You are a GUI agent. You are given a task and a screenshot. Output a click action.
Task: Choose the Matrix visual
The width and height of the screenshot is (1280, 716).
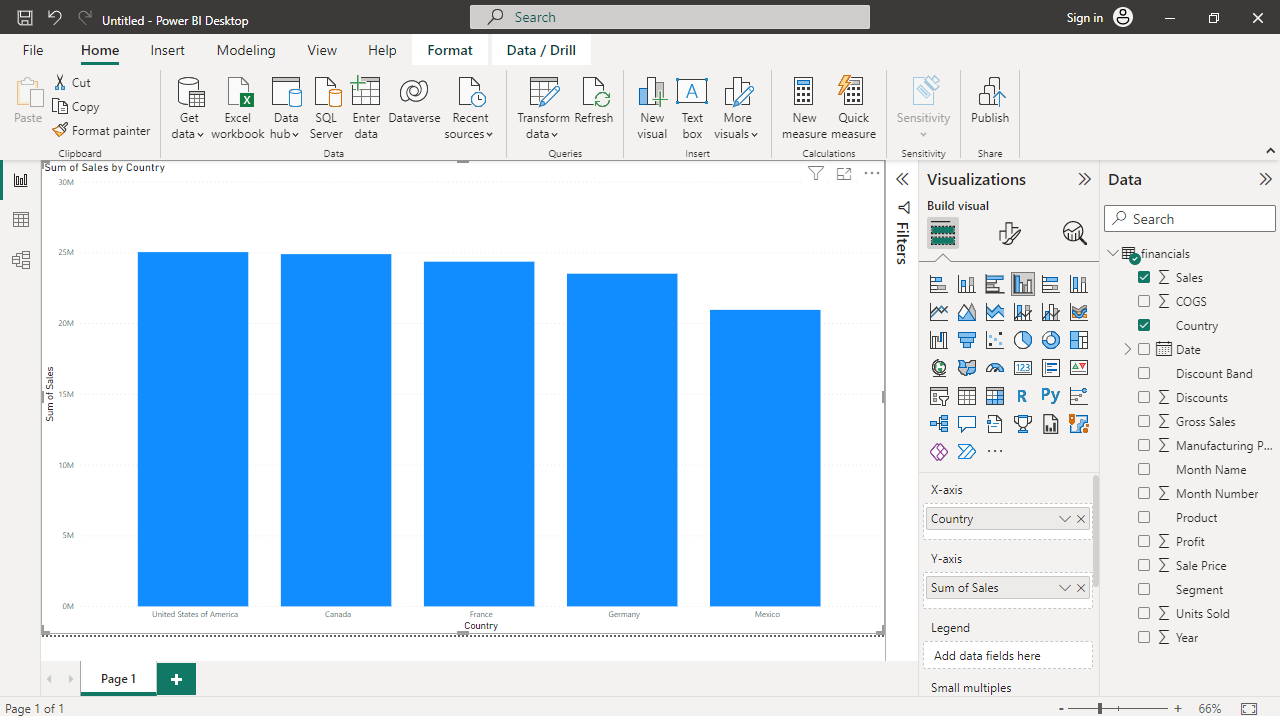click(x=994, y=396)
